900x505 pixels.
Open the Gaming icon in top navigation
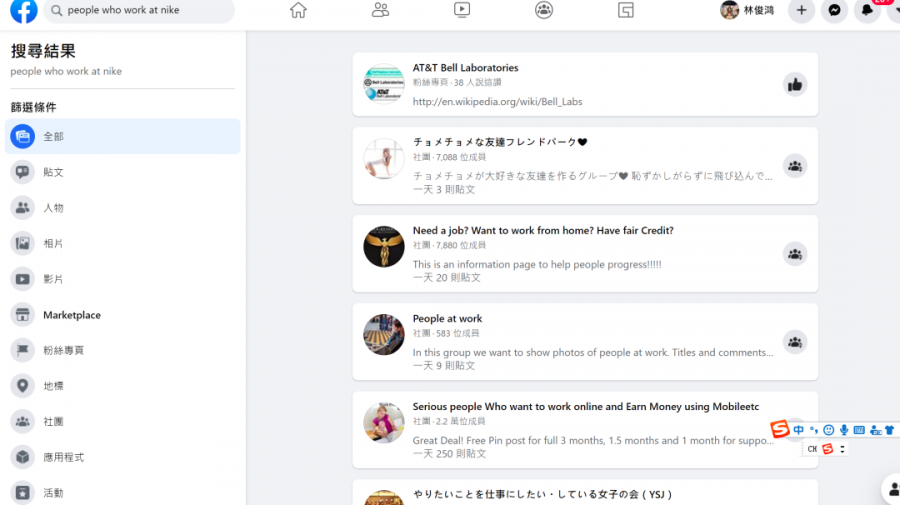click(626, 10)
